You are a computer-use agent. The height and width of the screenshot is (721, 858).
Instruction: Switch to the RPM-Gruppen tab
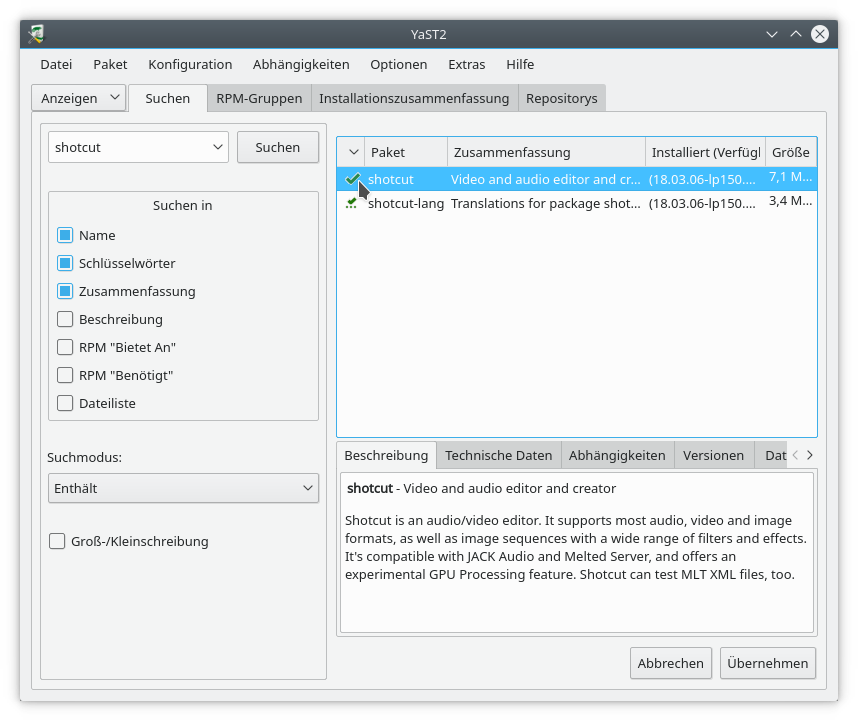259,98
